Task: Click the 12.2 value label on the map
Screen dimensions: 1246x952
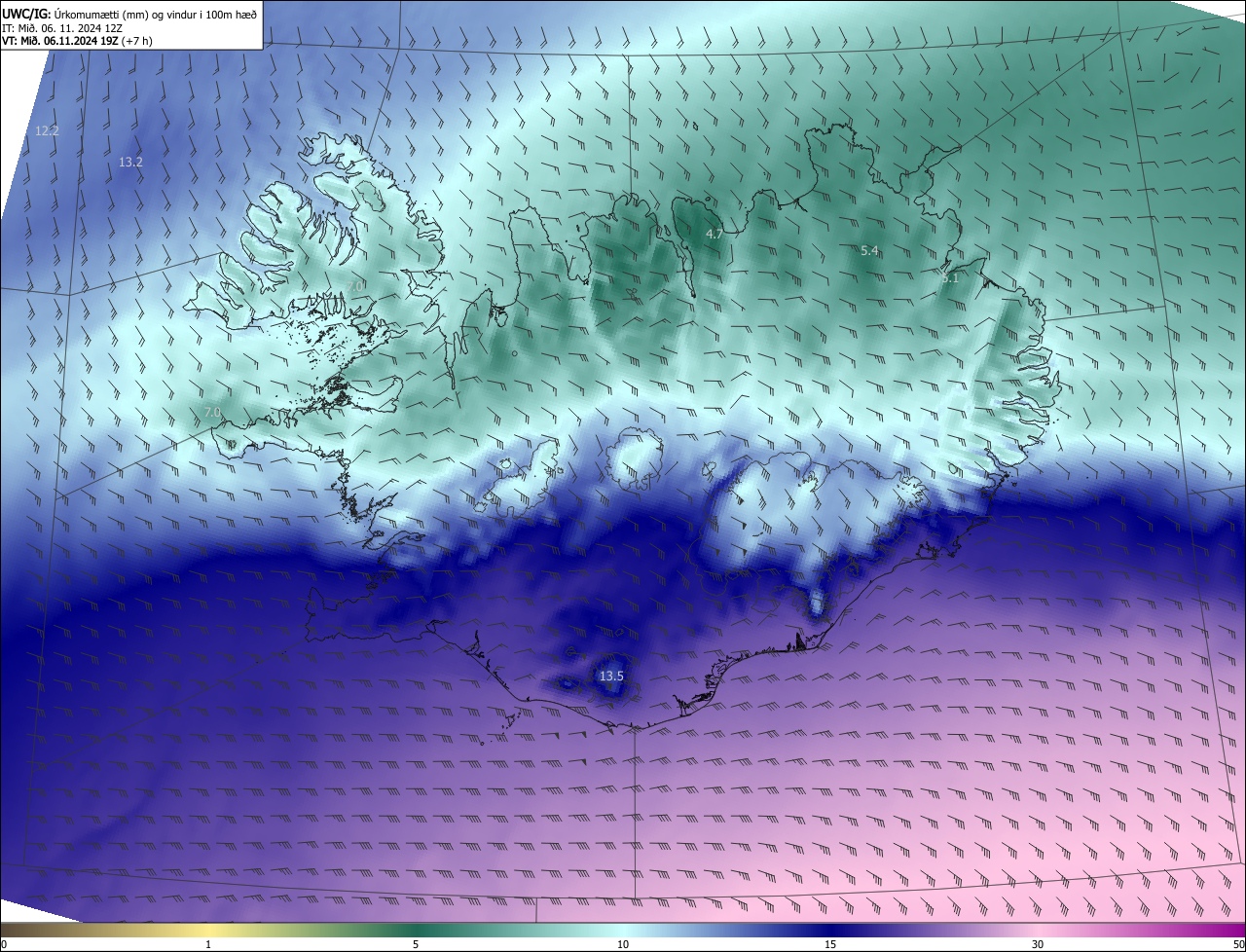Action: coord(47,130)
